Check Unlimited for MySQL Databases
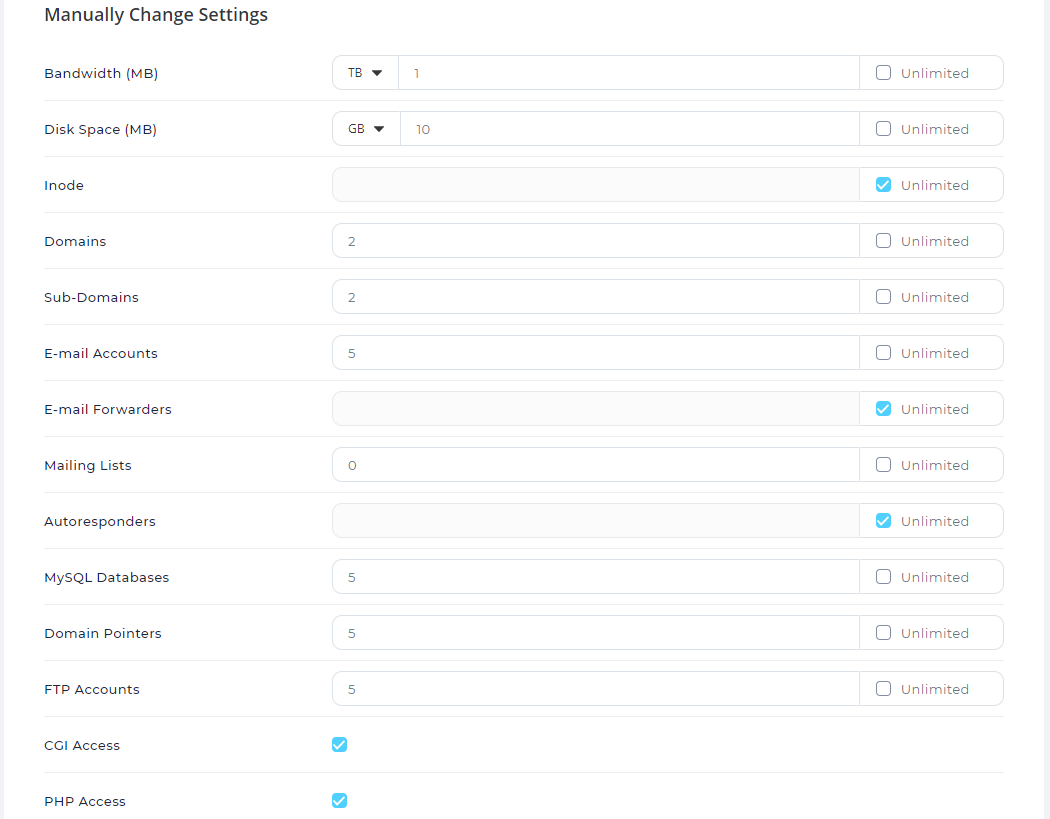The height and width of the screenshot is (819, 1050). [883, 577]
